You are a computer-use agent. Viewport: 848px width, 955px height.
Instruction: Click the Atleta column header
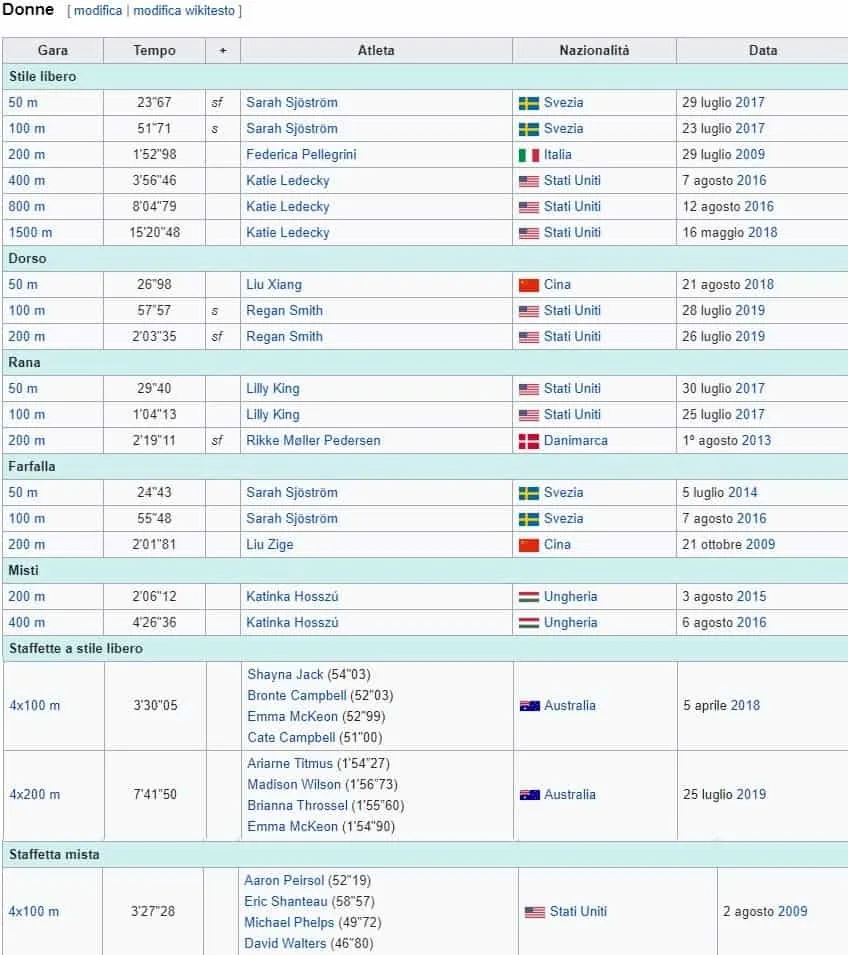tap(376, 50)
